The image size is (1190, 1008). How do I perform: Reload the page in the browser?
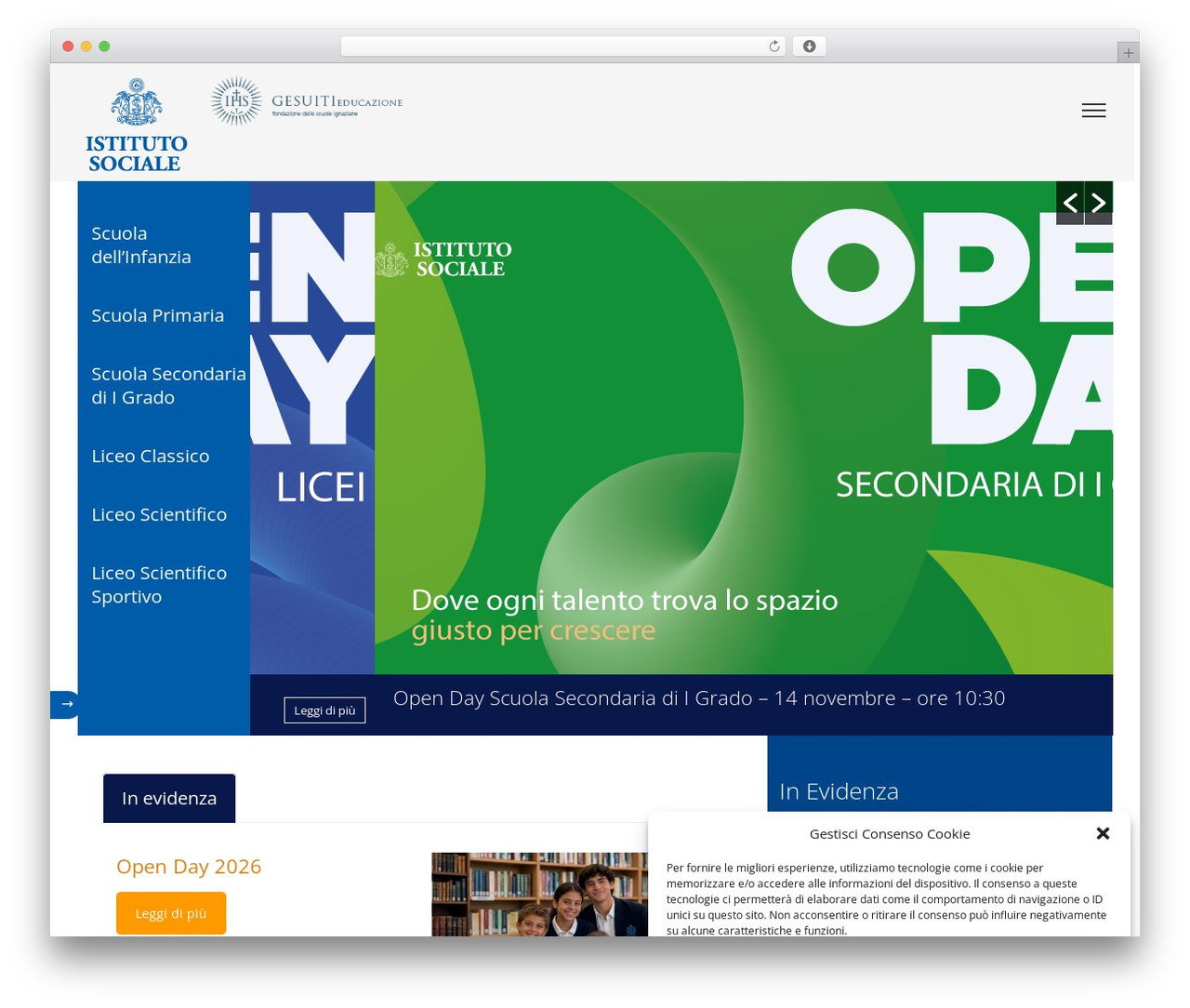(x=773, y=46)
